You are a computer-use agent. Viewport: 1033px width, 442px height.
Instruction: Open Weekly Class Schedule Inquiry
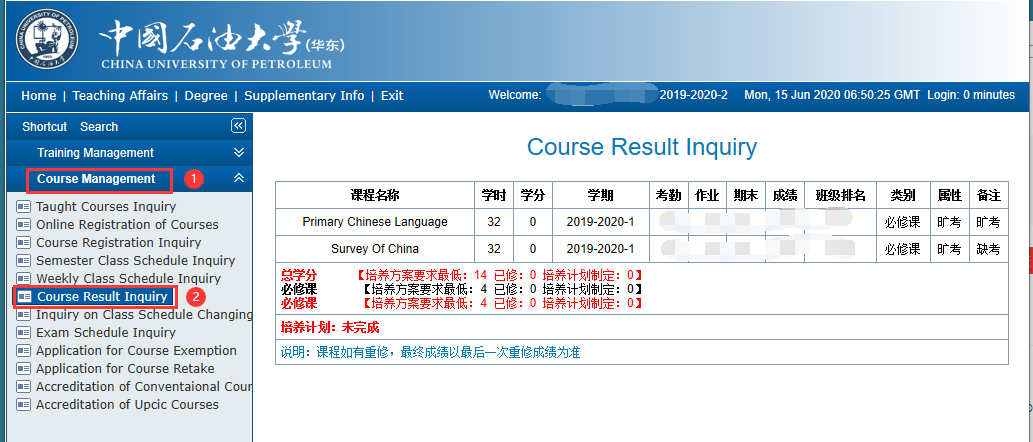coord(128,279)
